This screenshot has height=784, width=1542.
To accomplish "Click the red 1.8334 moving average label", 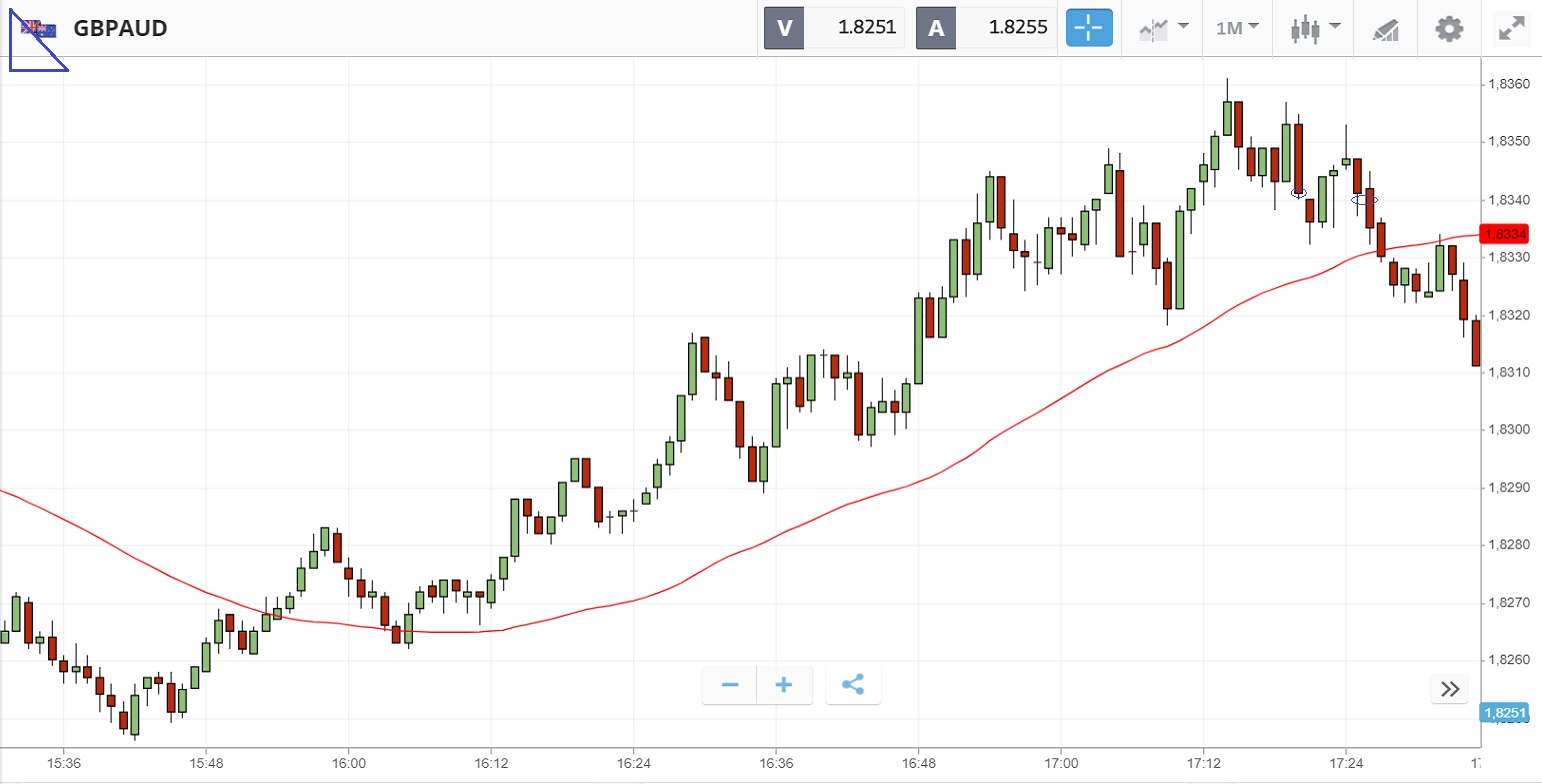I will 1506,235.
